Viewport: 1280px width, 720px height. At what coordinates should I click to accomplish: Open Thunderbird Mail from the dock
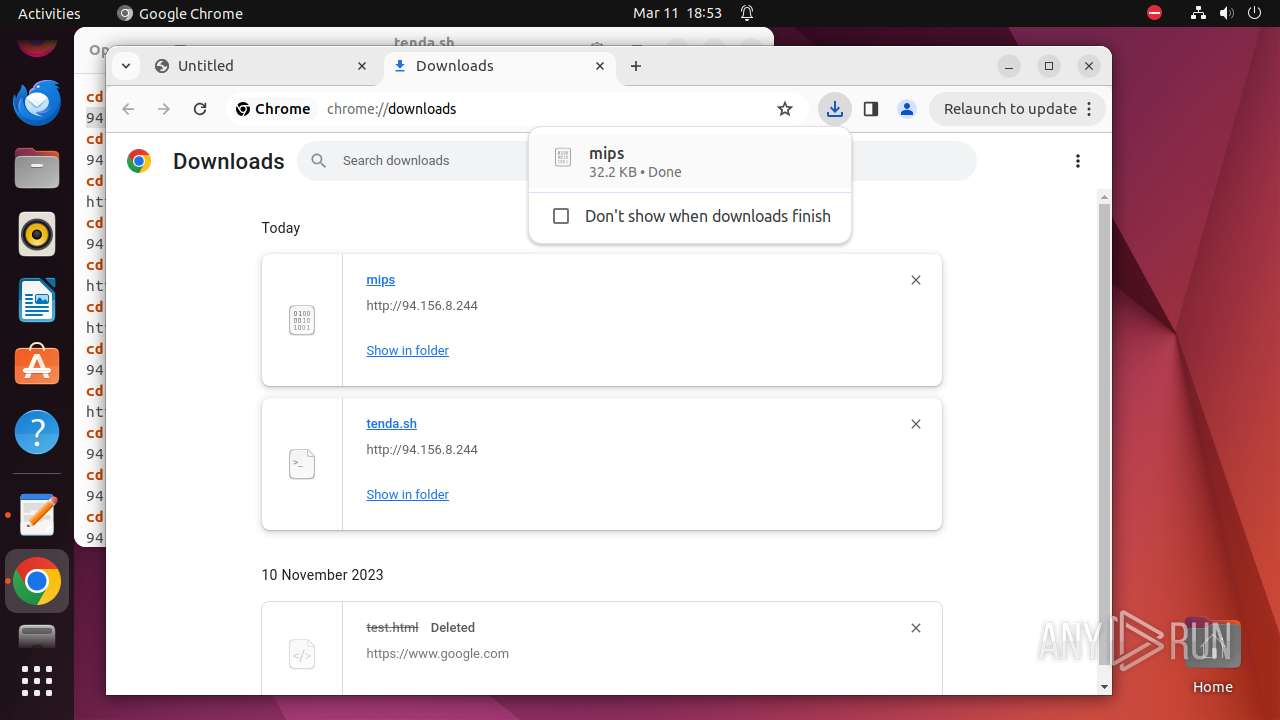[x=37, y=102]
